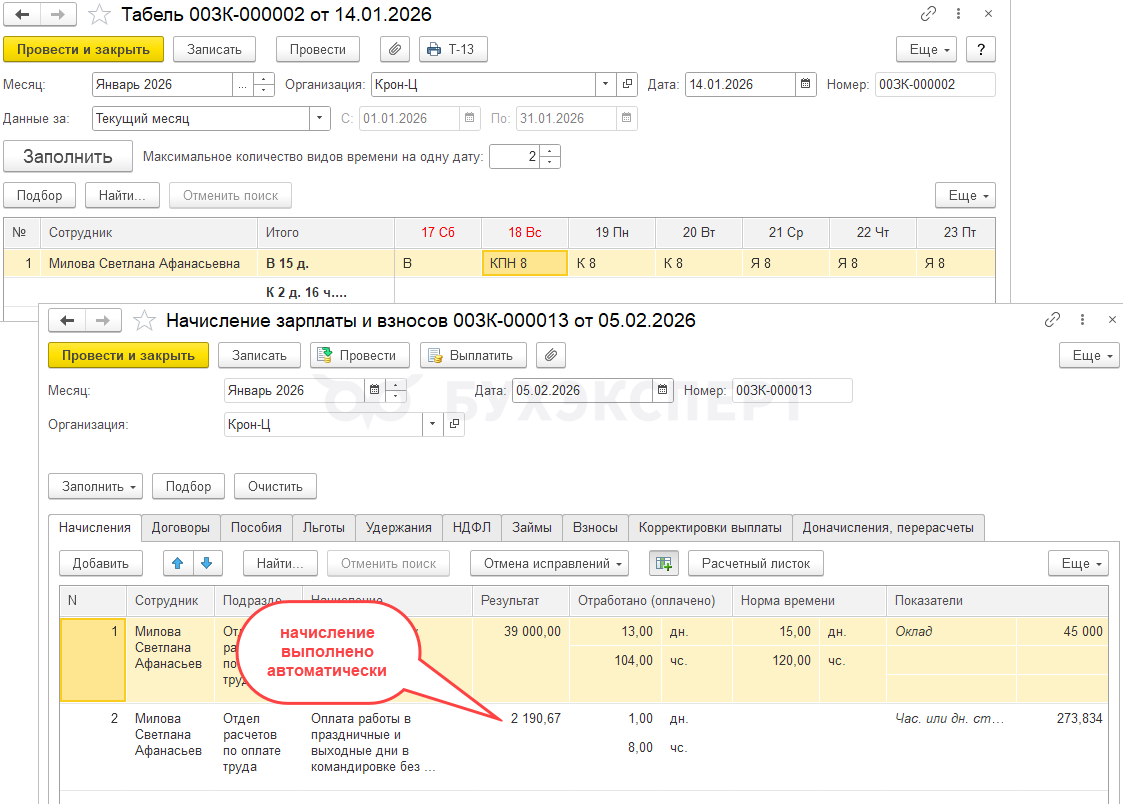
Task: Open the Кров-Ц organization card in Табель
Action: click(628, 85)
